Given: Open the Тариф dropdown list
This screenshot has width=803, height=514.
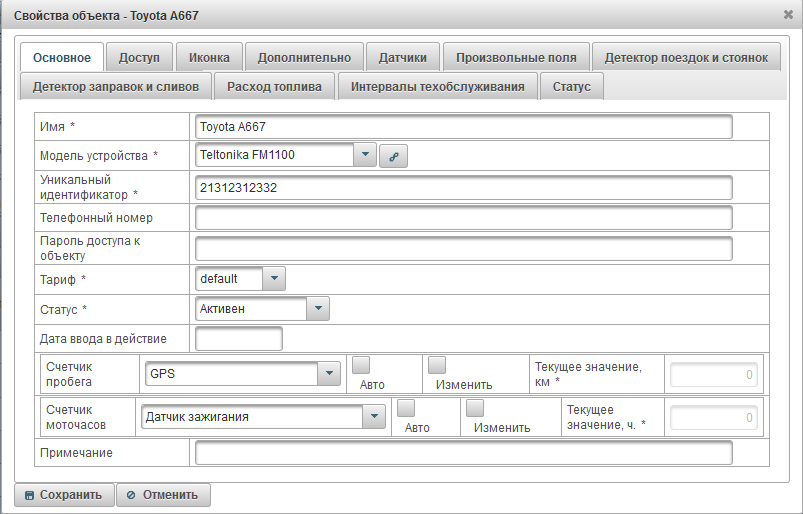Looking at the screenshot, I should click(x=274, y=278).
